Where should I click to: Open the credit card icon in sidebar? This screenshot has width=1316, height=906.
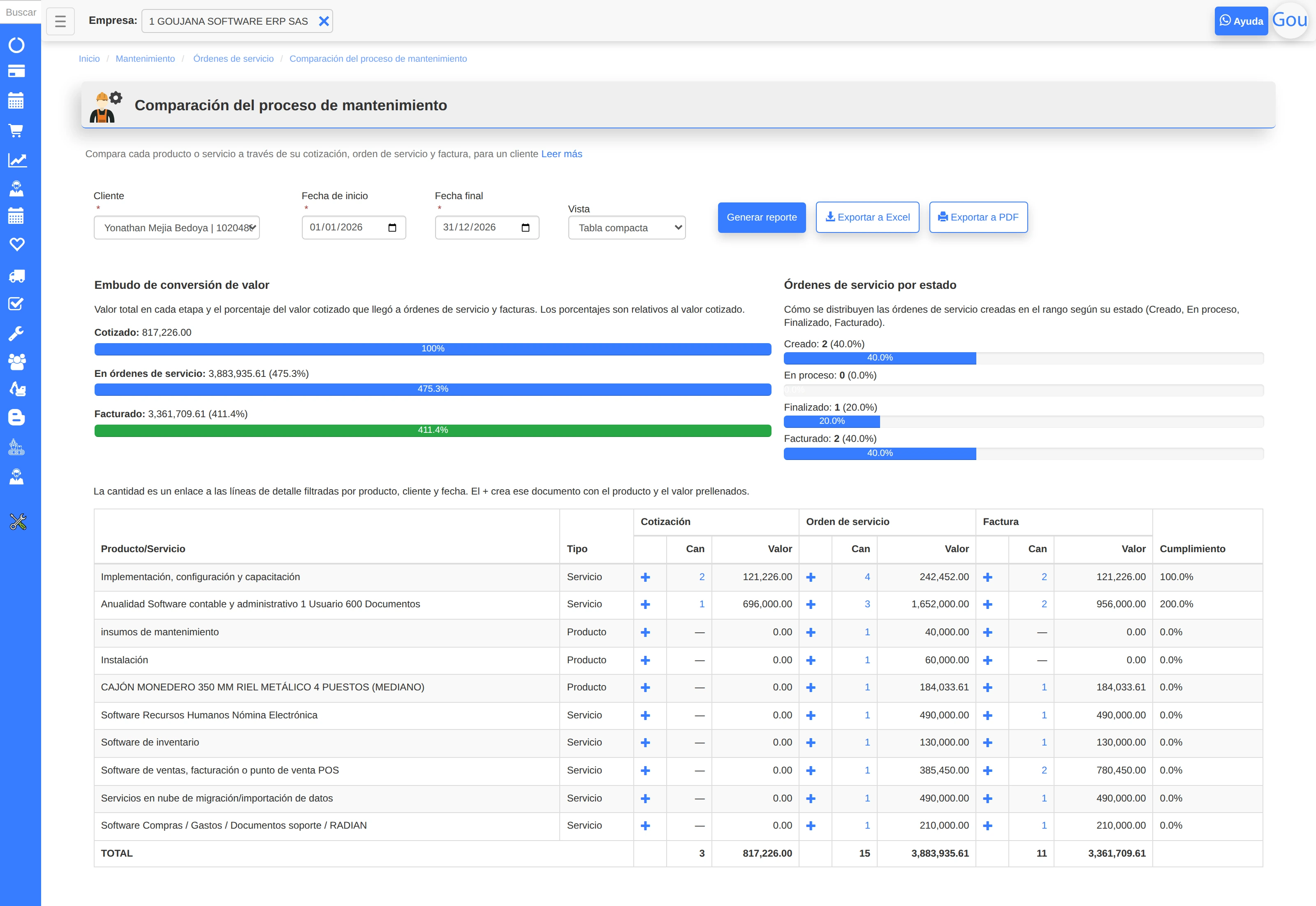16,72
